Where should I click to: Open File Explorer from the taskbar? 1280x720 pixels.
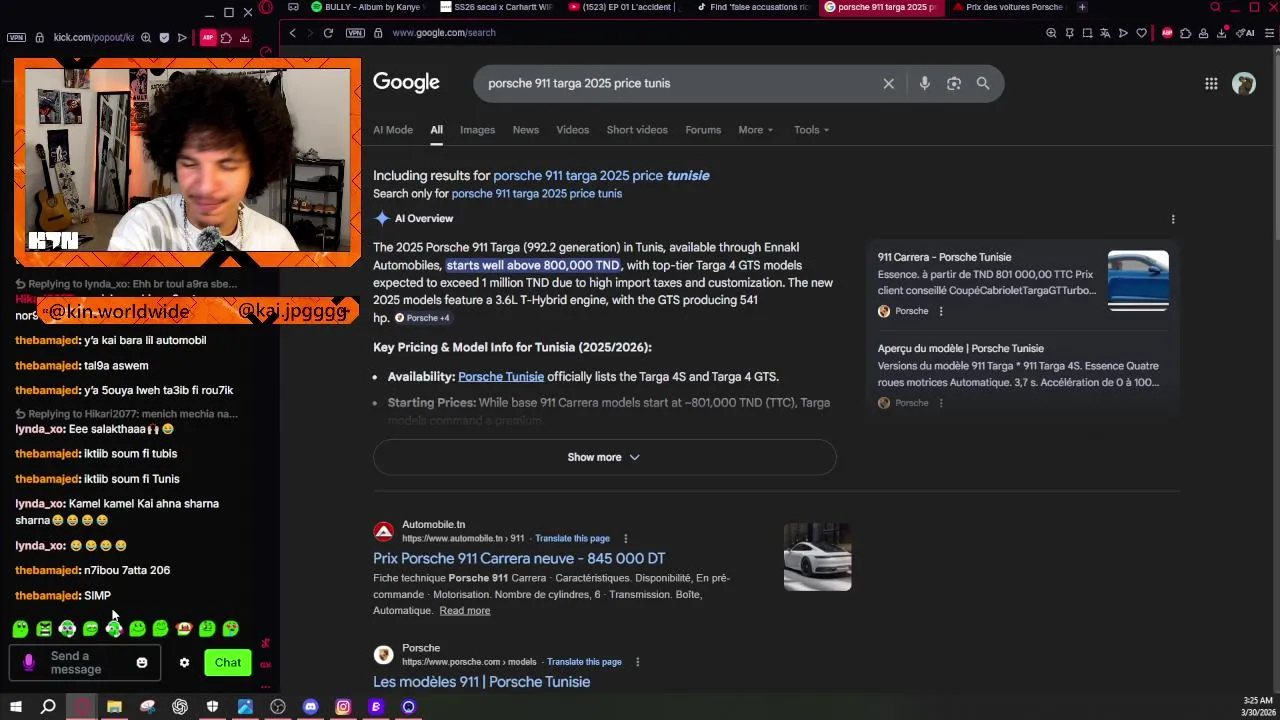pyautogui.click(x=114, y=707)
